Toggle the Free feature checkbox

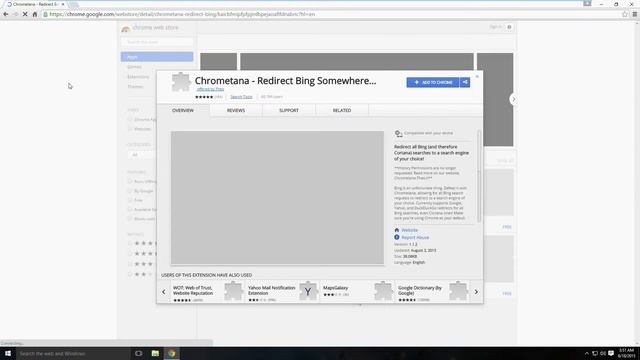pos(130,200)
